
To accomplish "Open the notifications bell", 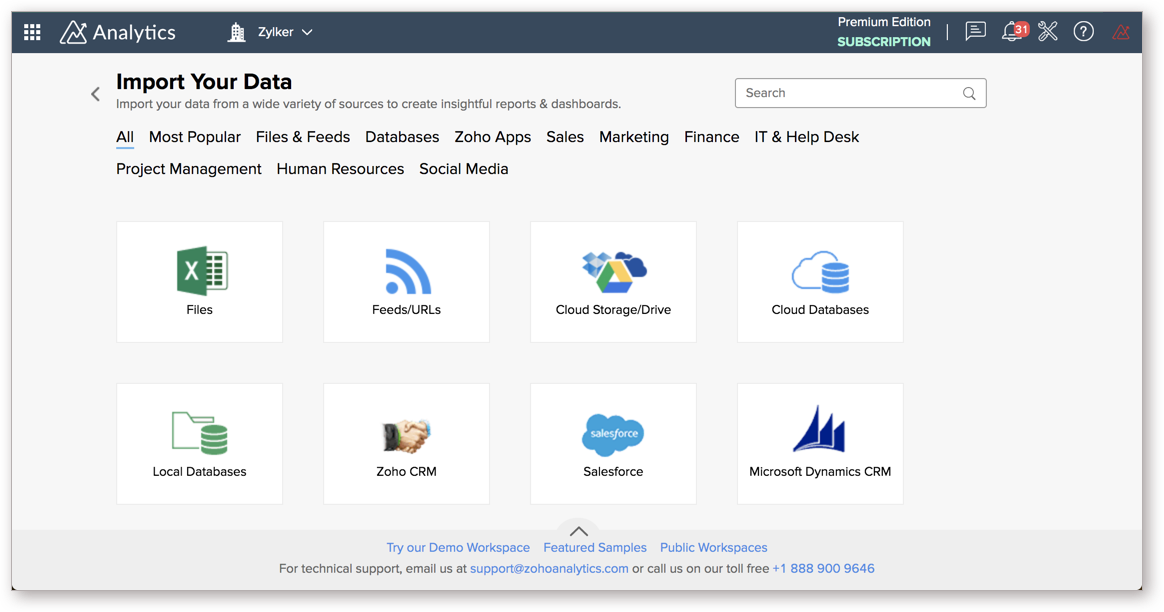I will tap(1014, 31).
